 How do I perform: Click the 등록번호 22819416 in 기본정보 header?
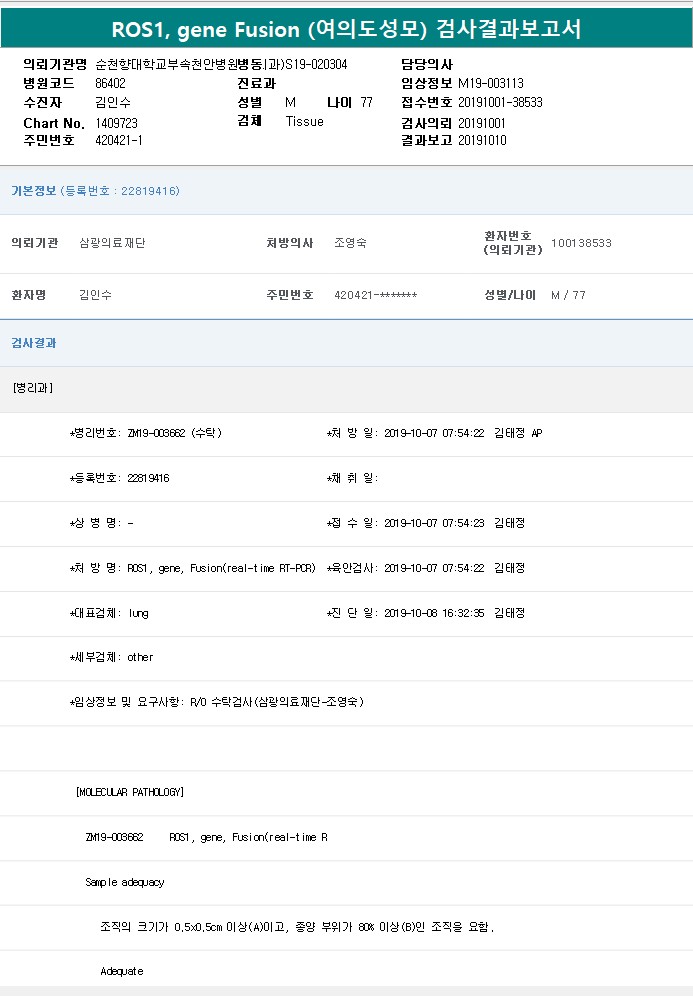click(x=120, y=191)
